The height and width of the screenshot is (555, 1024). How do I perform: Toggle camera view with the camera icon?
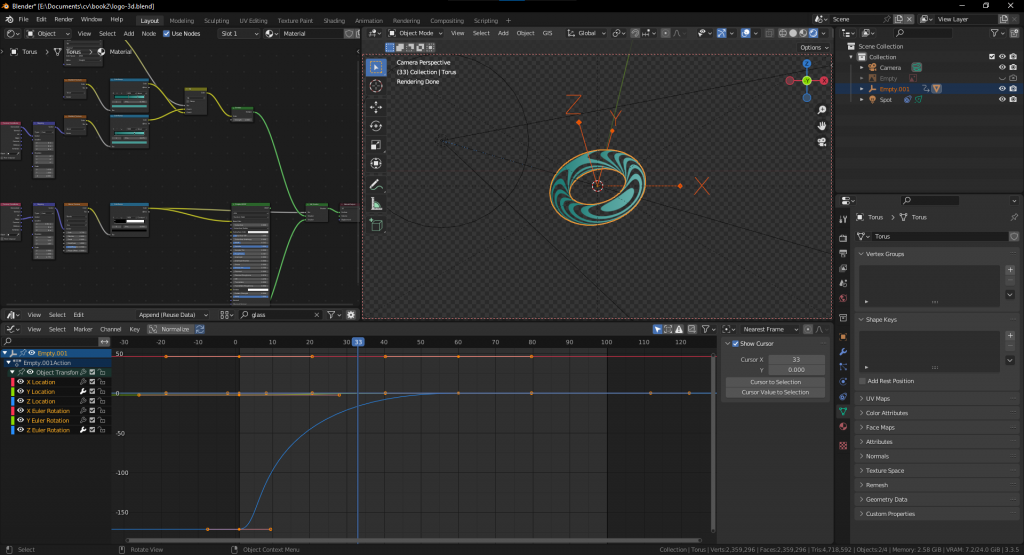tap(822, 142)
